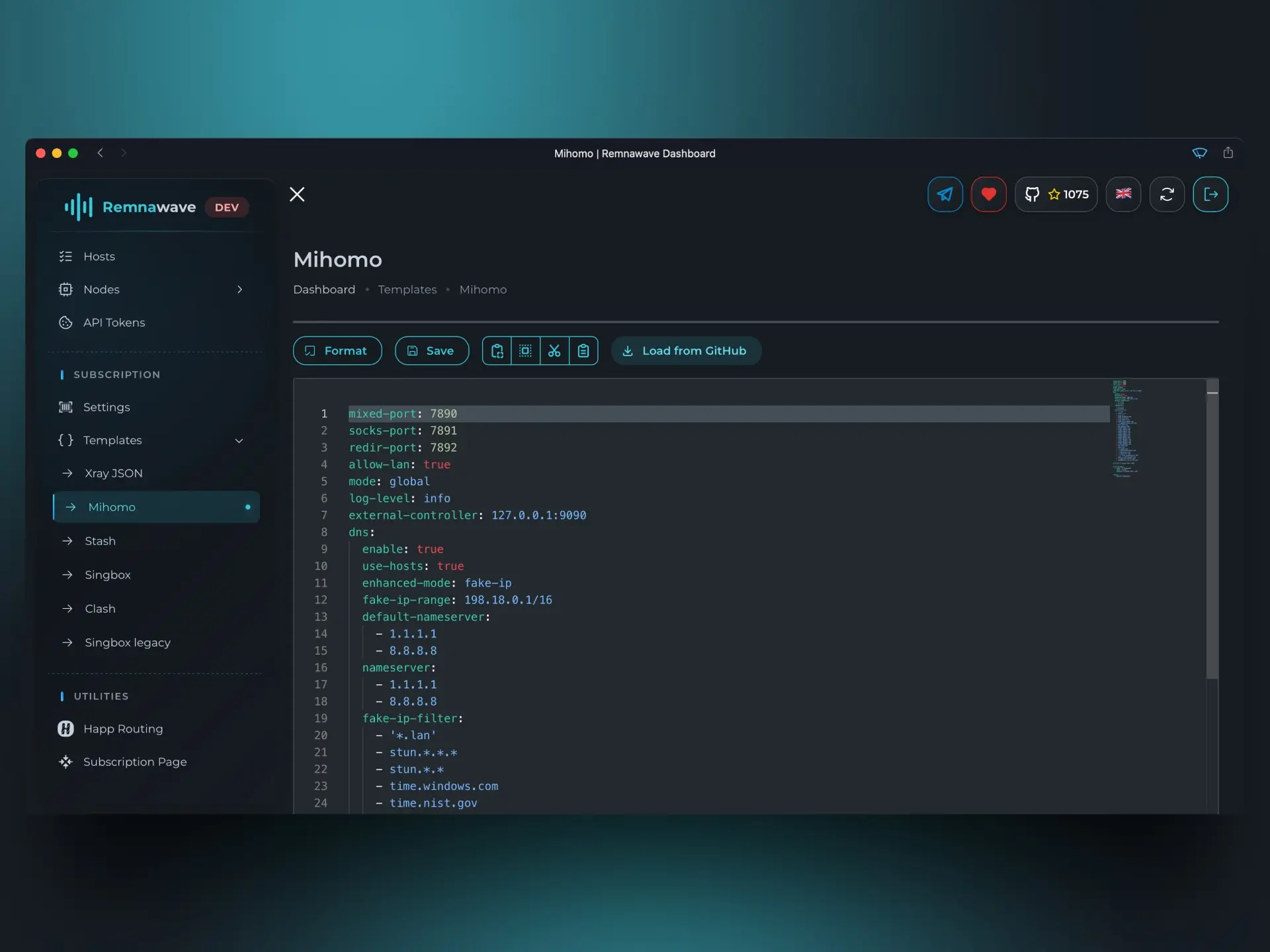Open Happ Routing utility
Image resolution: width=1270 pixels, height=952 pixels.
tap(122, 729)
